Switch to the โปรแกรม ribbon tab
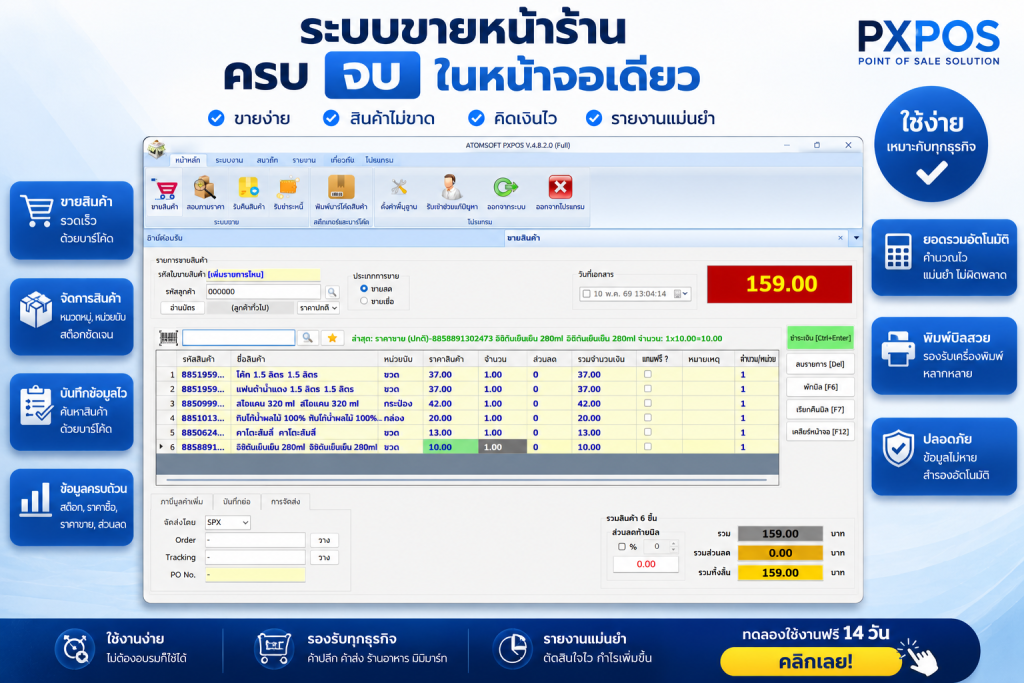Viewport: 1024px width, 683px height. 379,160
